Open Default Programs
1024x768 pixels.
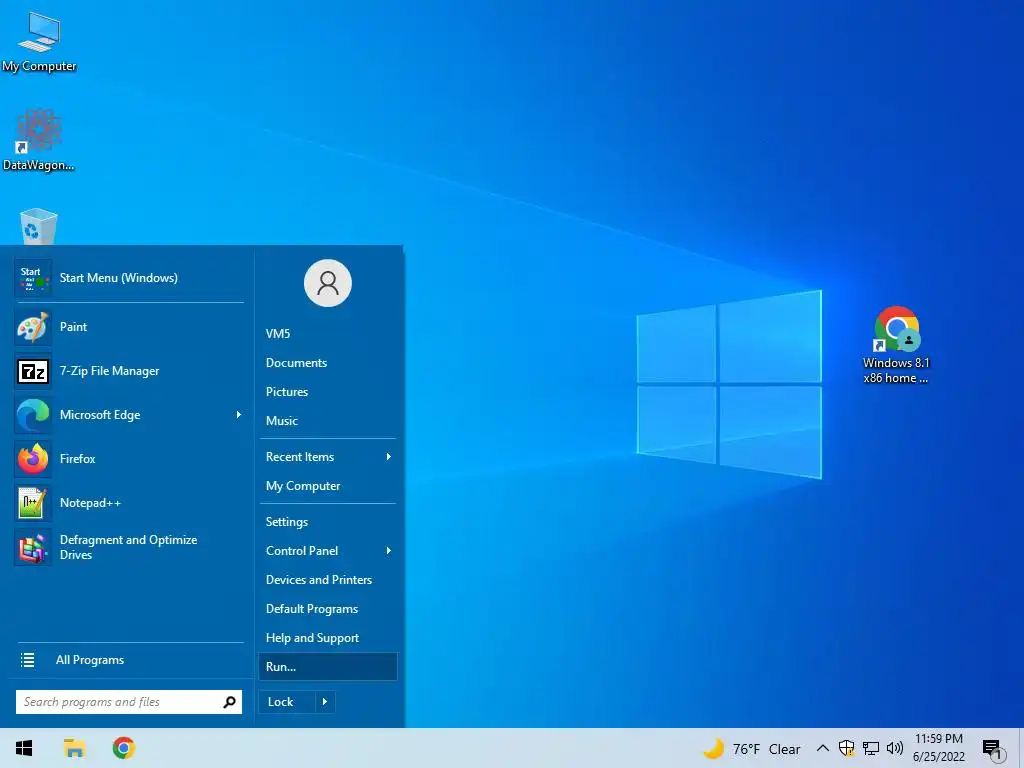pos(328,609)
